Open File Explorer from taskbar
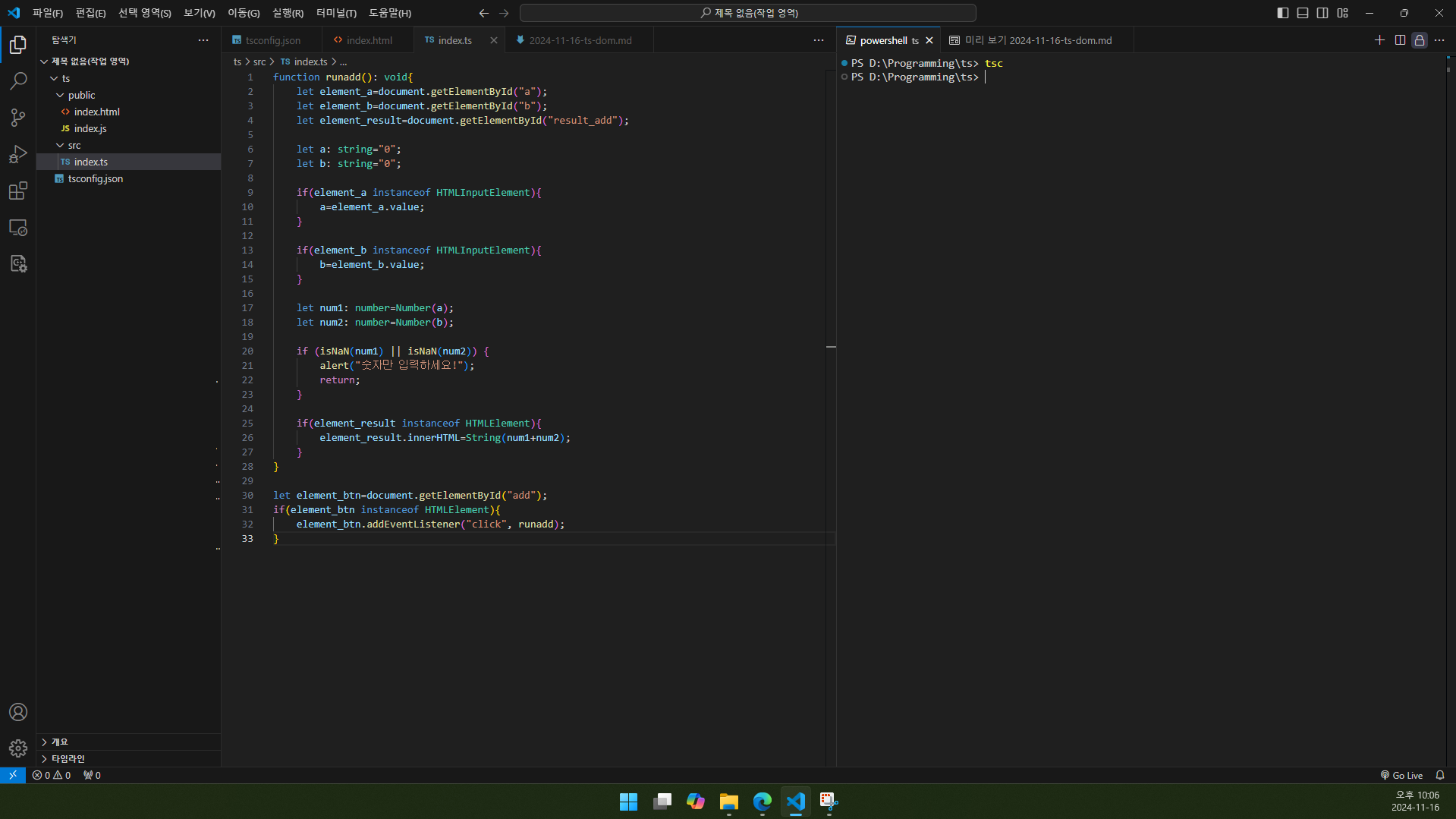Screen dimensions: 1456x819 point(728,802)
